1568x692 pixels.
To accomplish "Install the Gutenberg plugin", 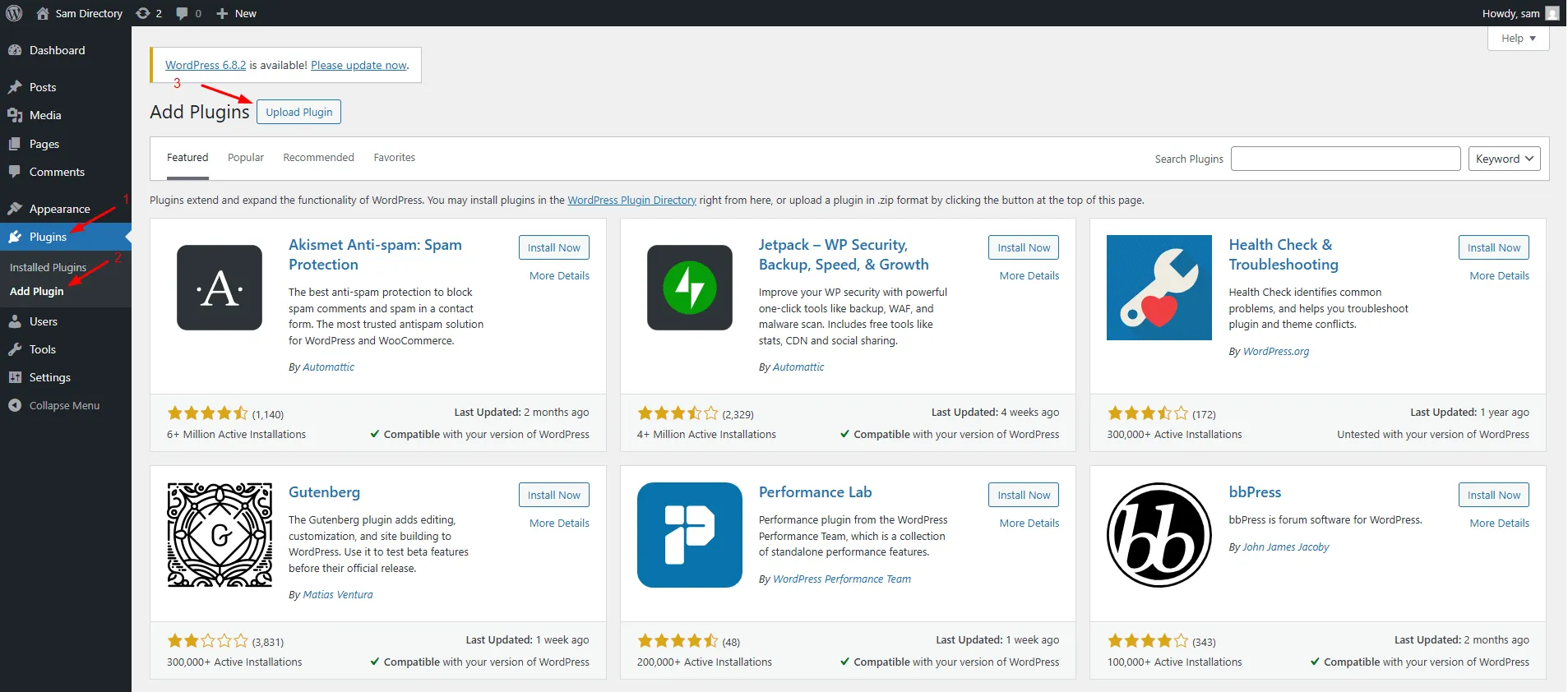I will (x=553, y=495).
